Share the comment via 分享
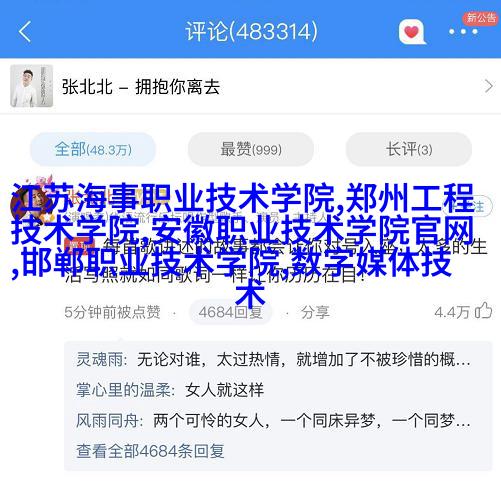The height and width of the screenshot is (485, 501). click(x=315, y=312)
